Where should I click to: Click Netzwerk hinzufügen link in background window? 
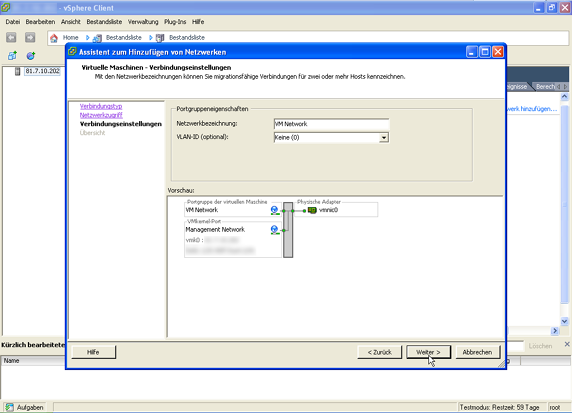point(532,109)
